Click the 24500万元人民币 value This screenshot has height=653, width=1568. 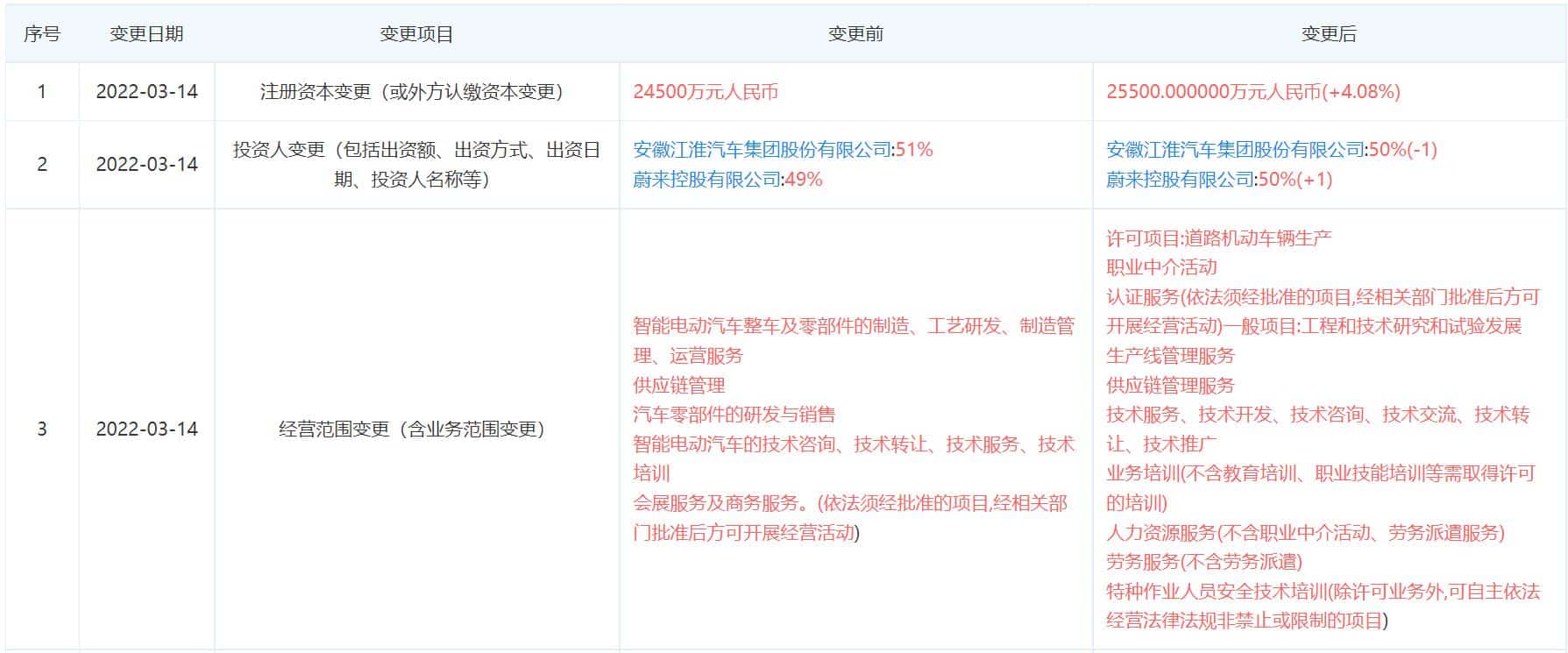[705, 92]
